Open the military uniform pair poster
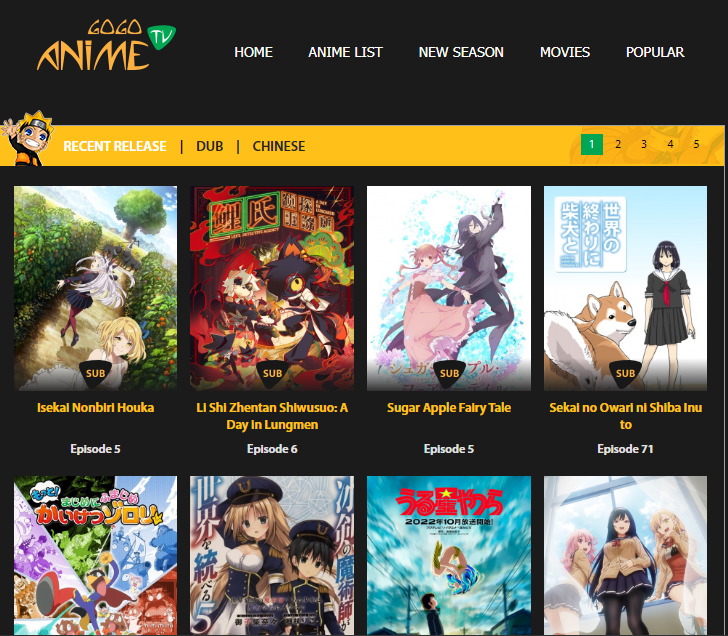The image size is (728, 636). pos(272,555)
